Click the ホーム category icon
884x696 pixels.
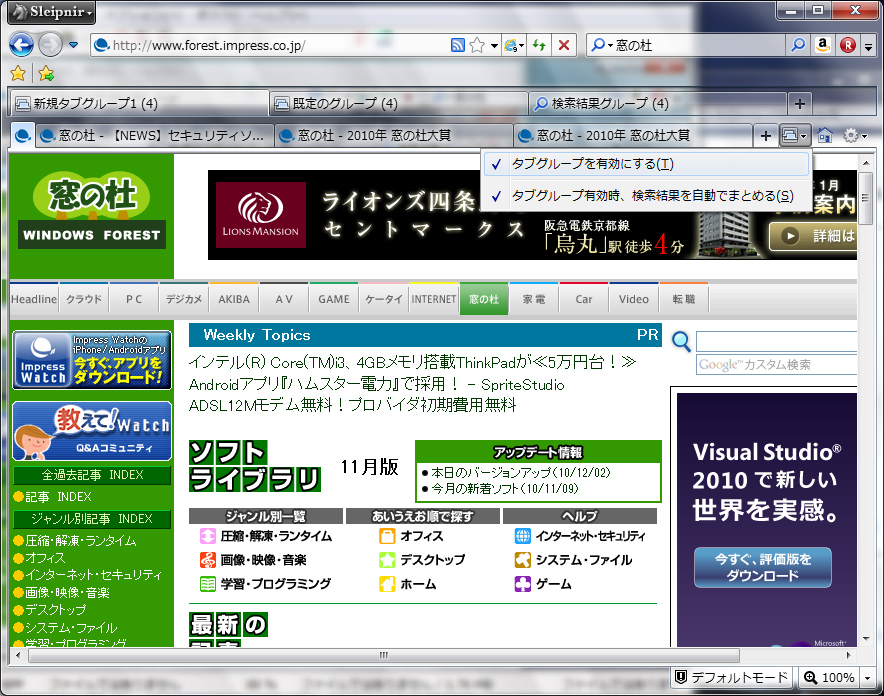tap(387, 584)
